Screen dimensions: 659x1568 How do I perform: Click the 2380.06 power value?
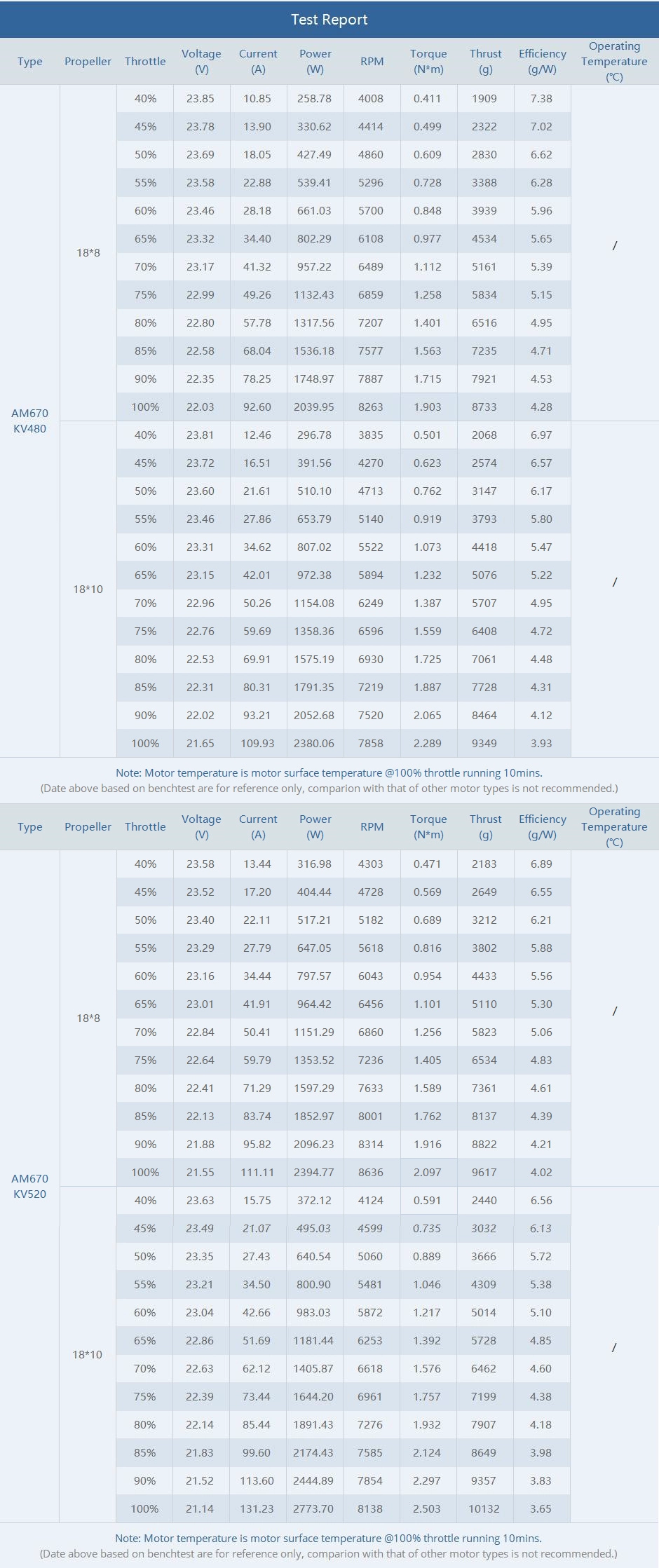[314, 743]
